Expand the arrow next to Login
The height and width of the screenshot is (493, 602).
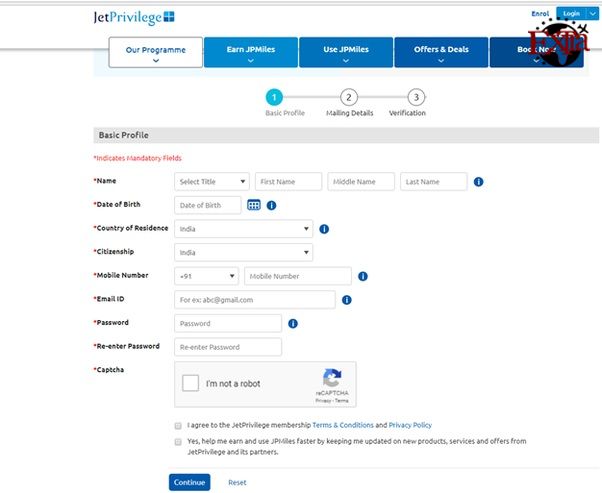tap(592, 13)
